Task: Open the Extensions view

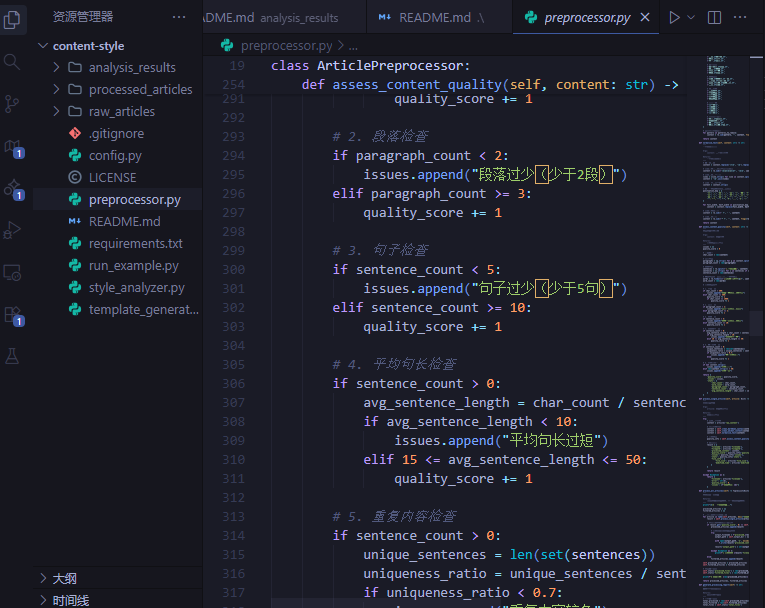Action: pos(12,314)
